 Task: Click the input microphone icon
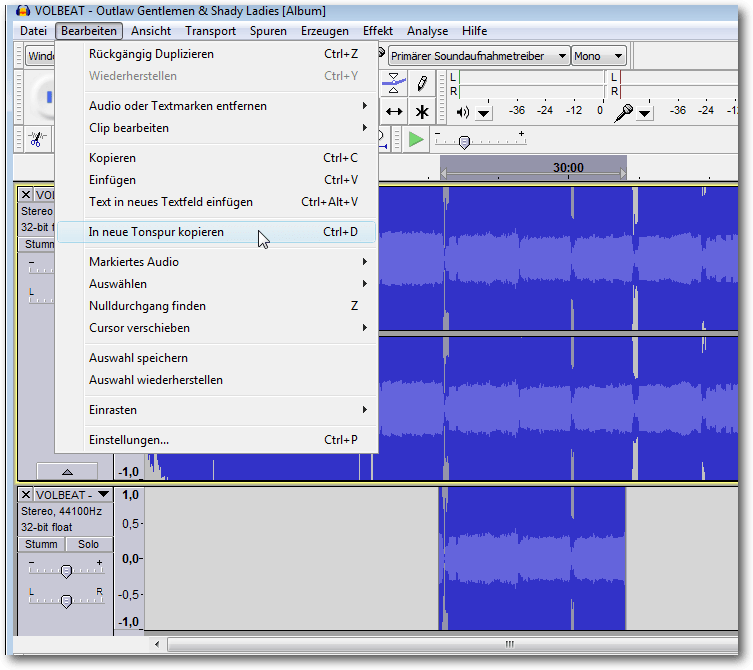pos(623,113)
